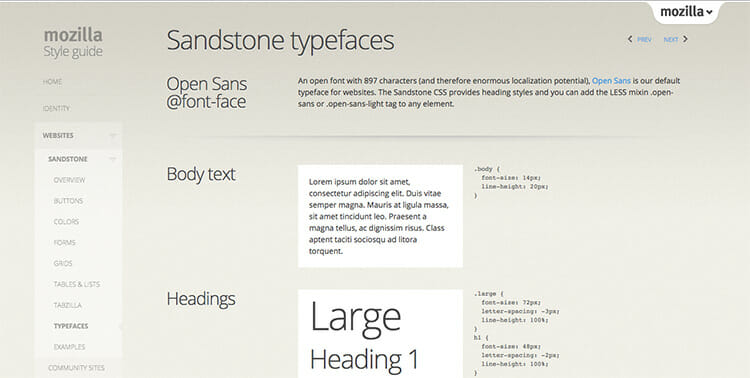This screenshot has width=750, height=378.
Task: Collapse the SANDSTONE subsection arrow
Action: pyautogui.click(x=112, y=159)
